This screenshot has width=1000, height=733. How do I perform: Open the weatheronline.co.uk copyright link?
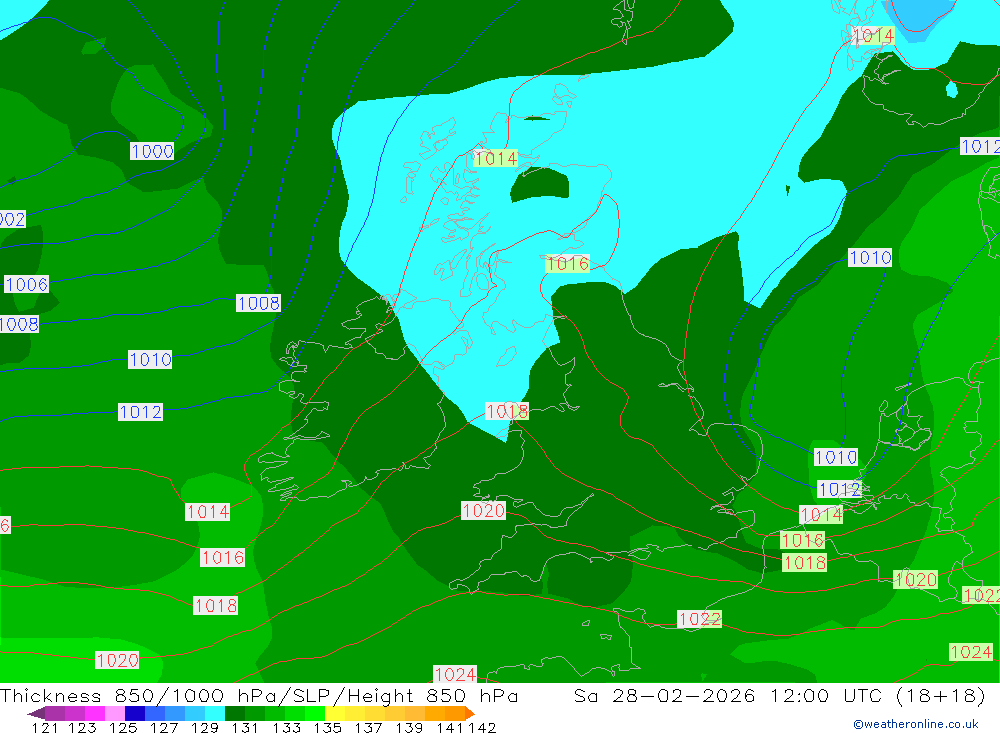(916, 724)
